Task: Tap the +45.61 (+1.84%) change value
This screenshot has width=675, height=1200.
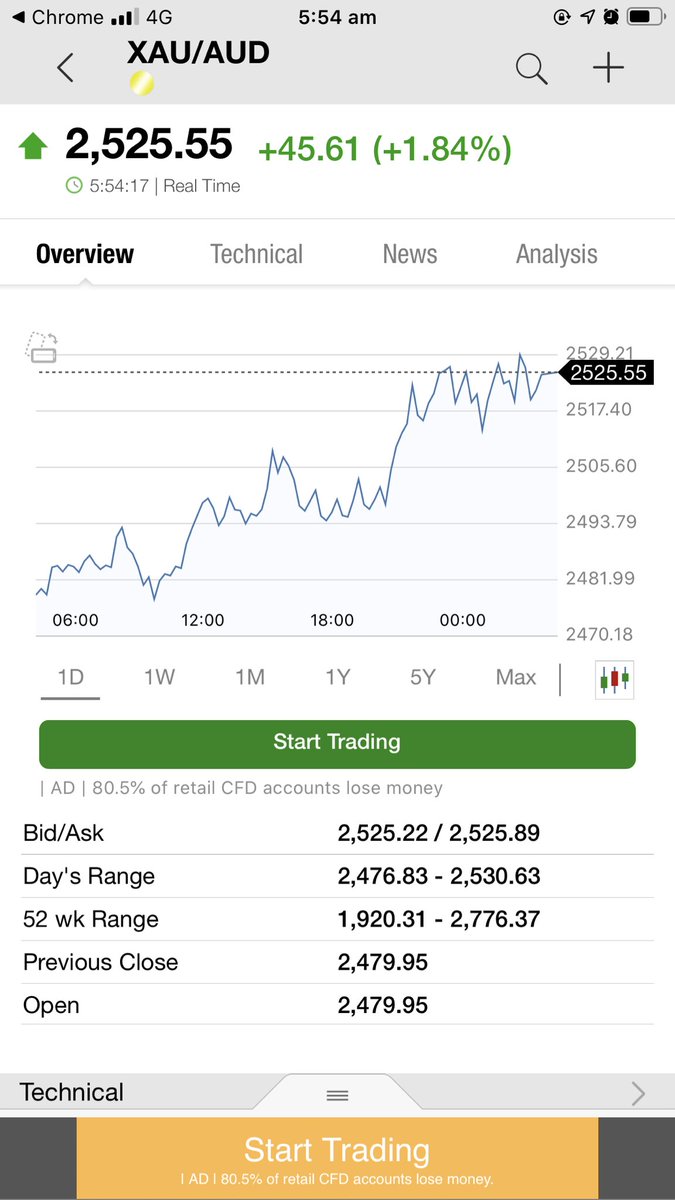Action: (385, 149)
